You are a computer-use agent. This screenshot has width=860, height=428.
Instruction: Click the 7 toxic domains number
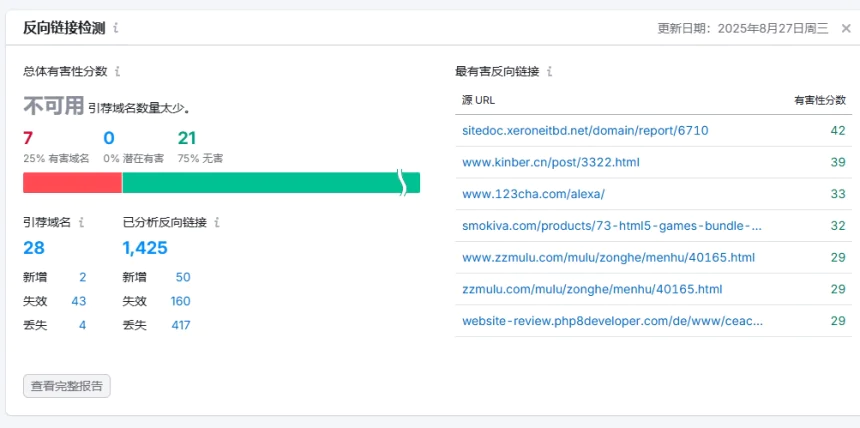click(x=28, y=138)
